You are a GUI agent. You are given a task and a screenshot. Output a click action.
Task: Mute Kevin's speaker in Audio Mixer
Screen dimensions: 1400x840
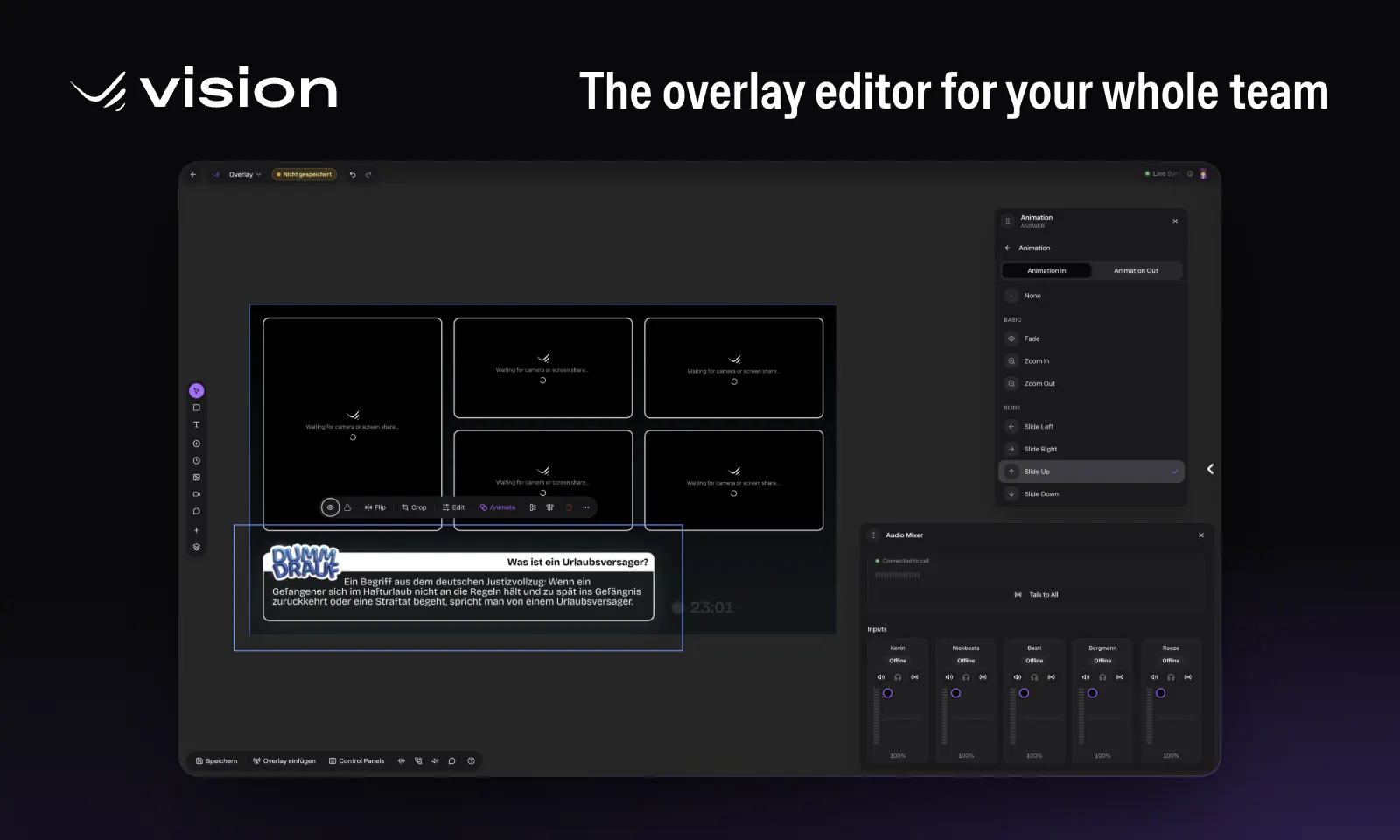pos(881,677)
